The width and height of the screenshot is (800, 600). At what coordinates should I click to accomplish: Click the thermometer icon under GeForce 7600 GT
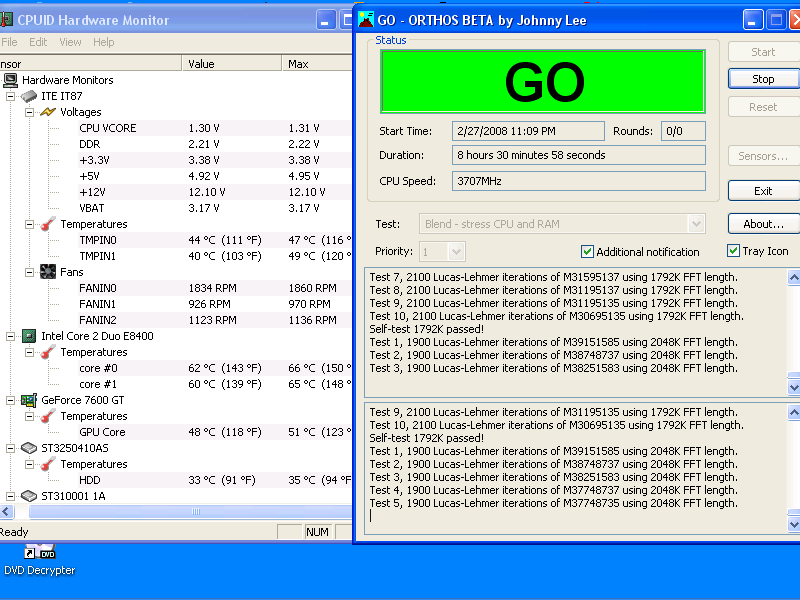(48, 416)
